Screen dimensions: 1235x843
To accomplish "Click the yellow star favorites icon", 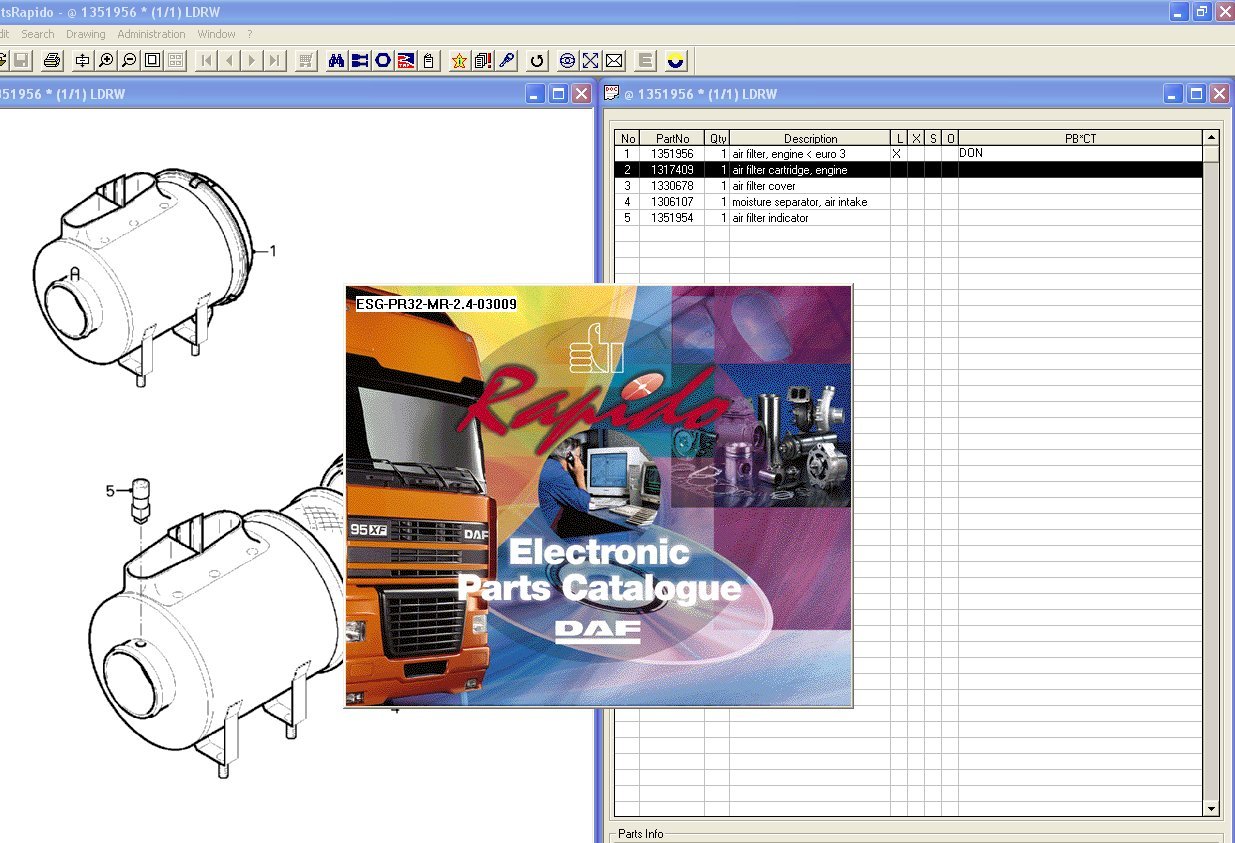I will pos(459,61).
